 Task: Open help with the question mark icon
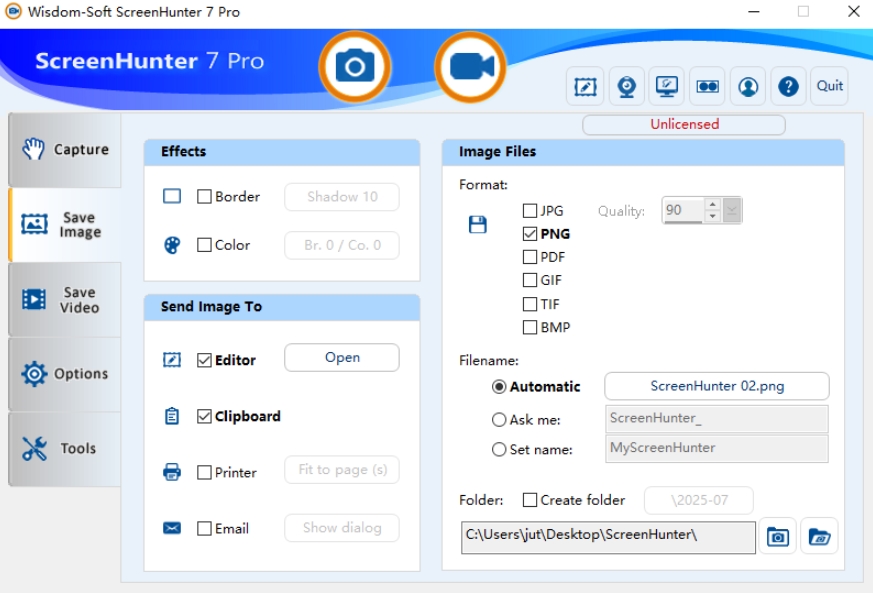pos(788,86)
